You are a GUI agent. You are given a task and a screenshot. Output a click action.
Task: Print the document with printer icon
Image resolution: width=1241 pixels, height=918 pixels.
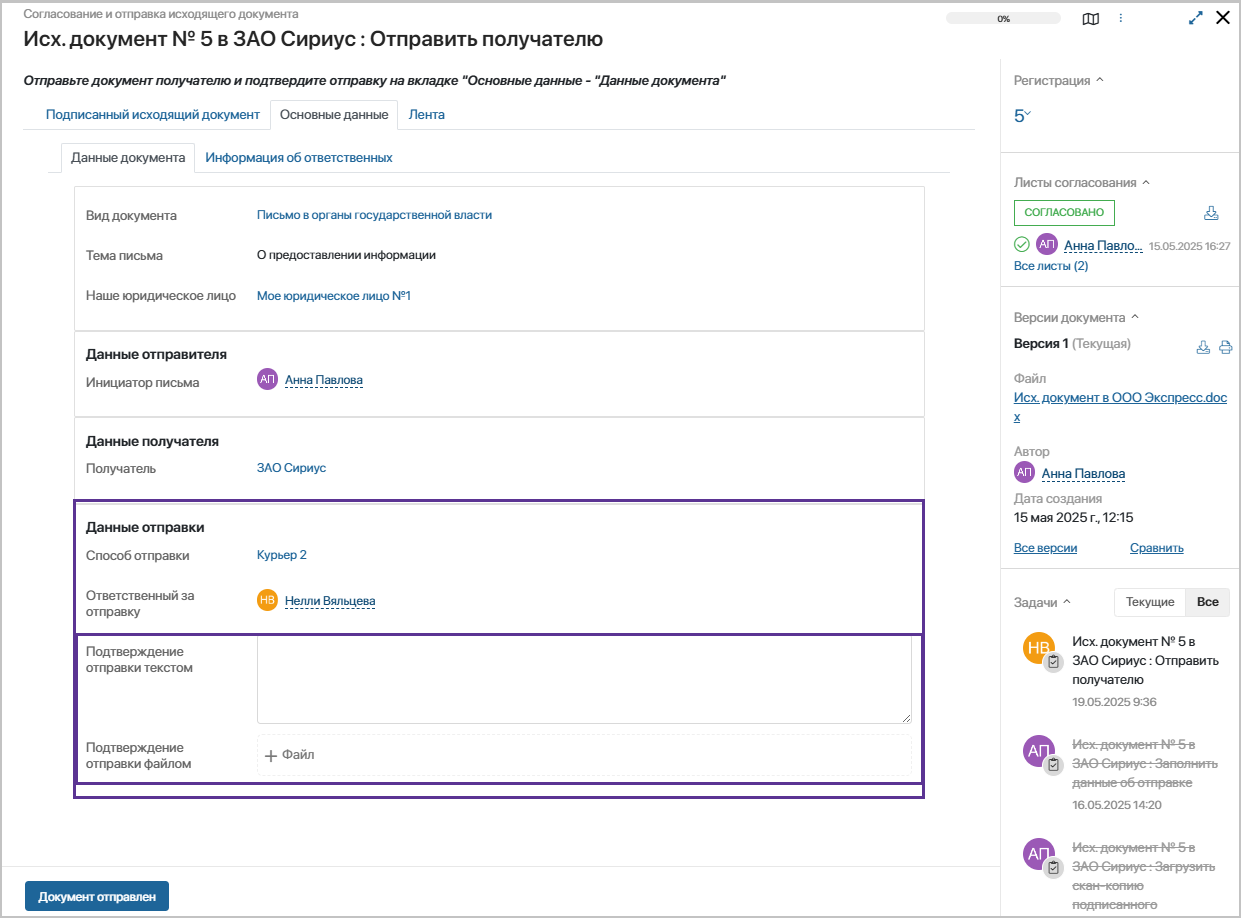click(x=1225, y=347)
